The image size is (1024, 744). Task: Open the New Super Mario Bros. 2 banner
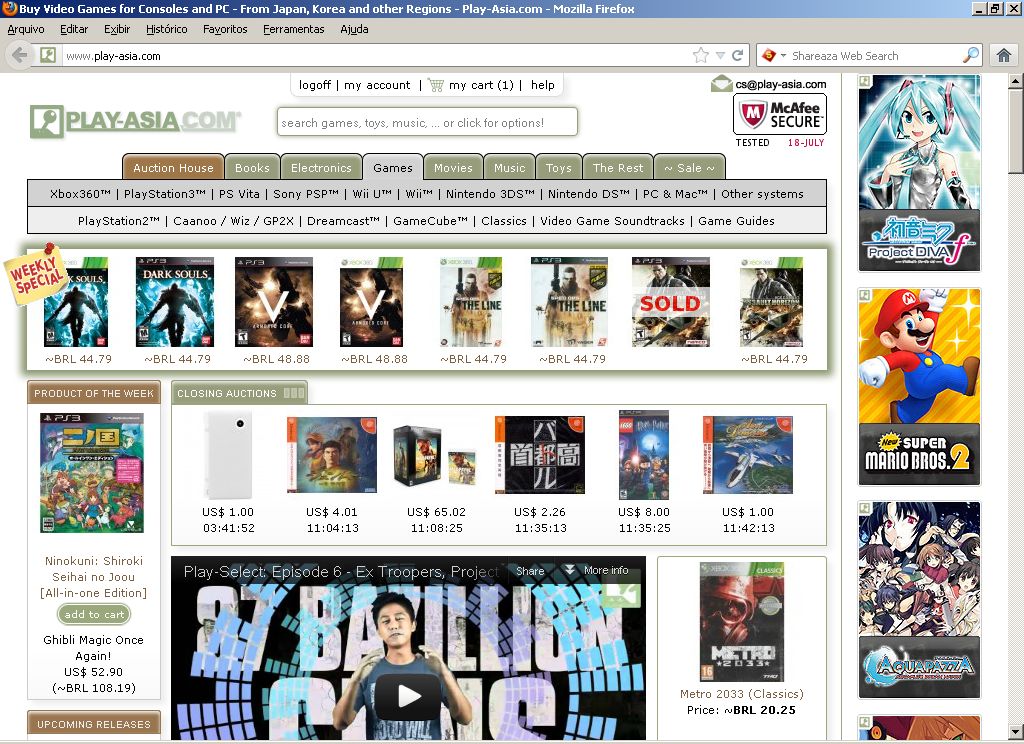[x=919, y=387]
